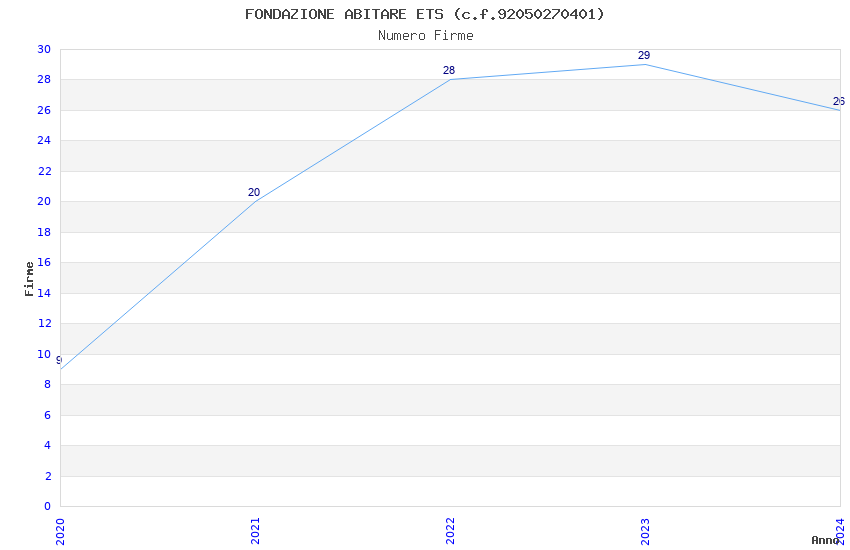Click the x-axis year label 2024
The image size is (850, 550).
[841, 532]
